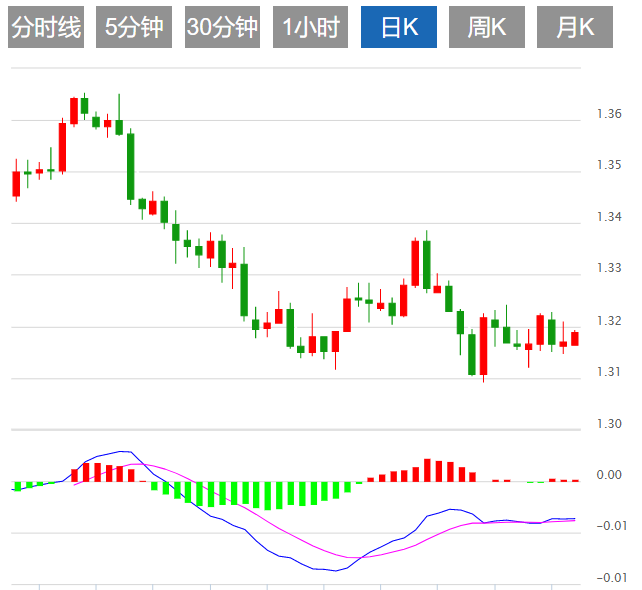The width and height of the screenshot is (642, 590).
Task: Click the 1.32 price axis label
Action: (x=609, y=320)
